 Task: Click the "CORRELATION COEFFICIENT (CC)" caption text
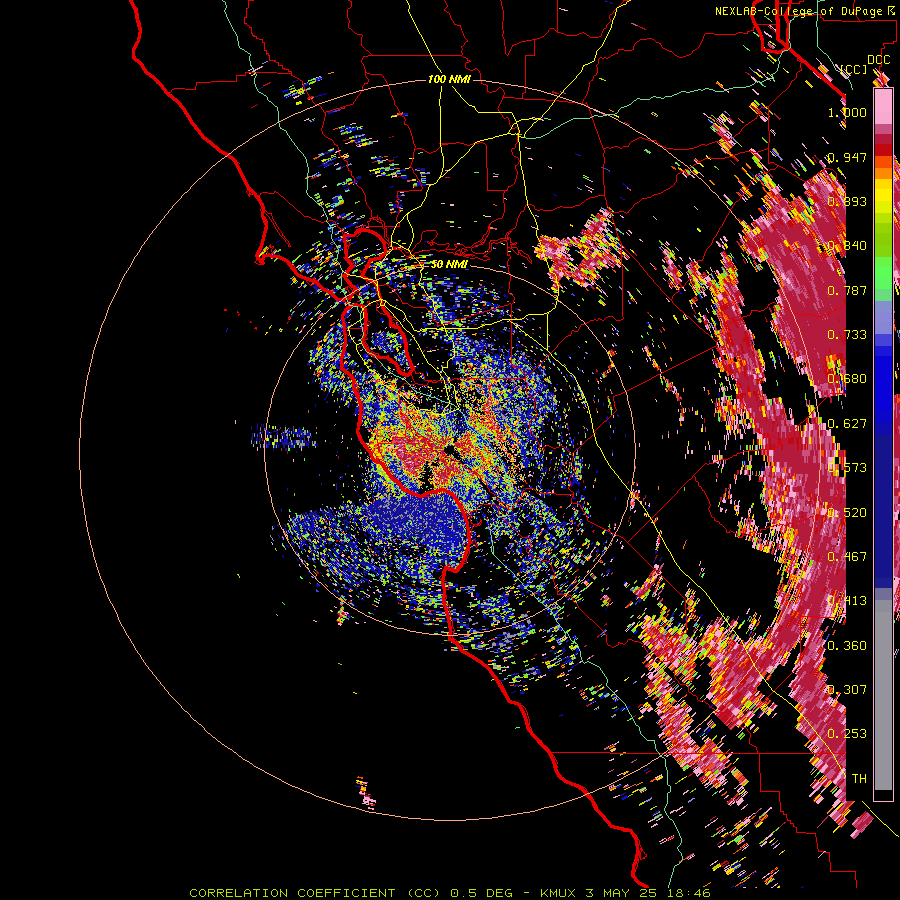coord(315,893)
